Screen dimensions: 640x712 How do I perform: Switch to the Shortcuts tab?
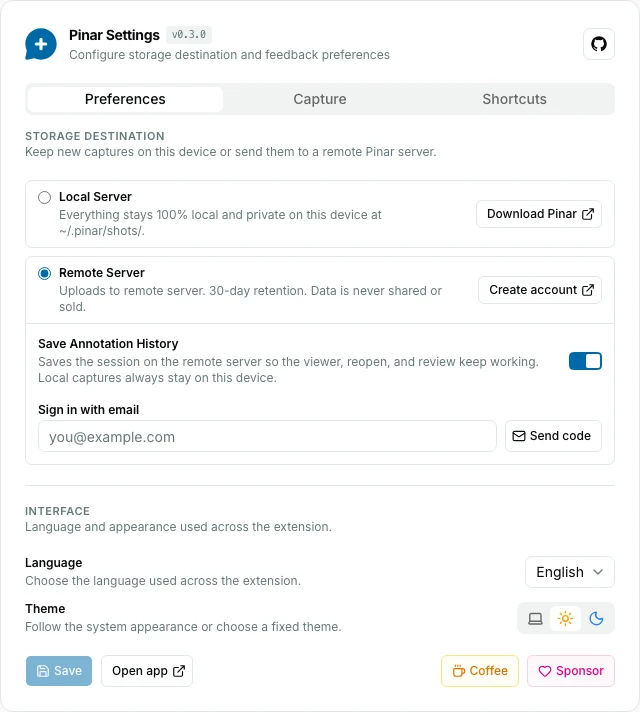[x=514, y=99]
